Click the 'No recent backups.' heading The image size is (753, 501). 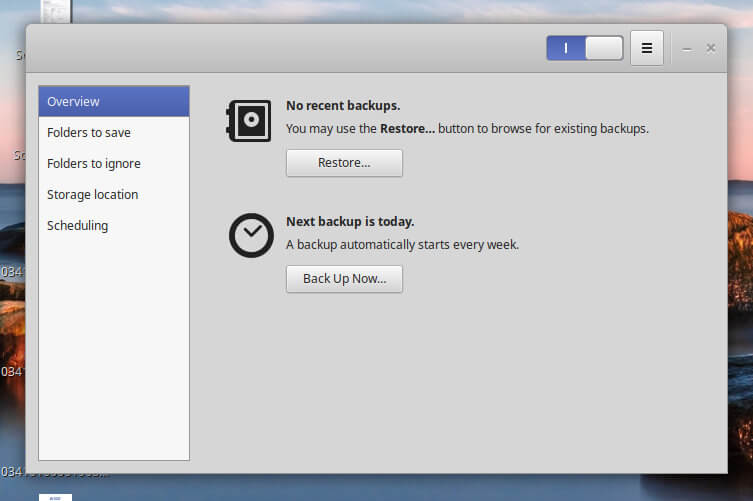click(343, 105)
